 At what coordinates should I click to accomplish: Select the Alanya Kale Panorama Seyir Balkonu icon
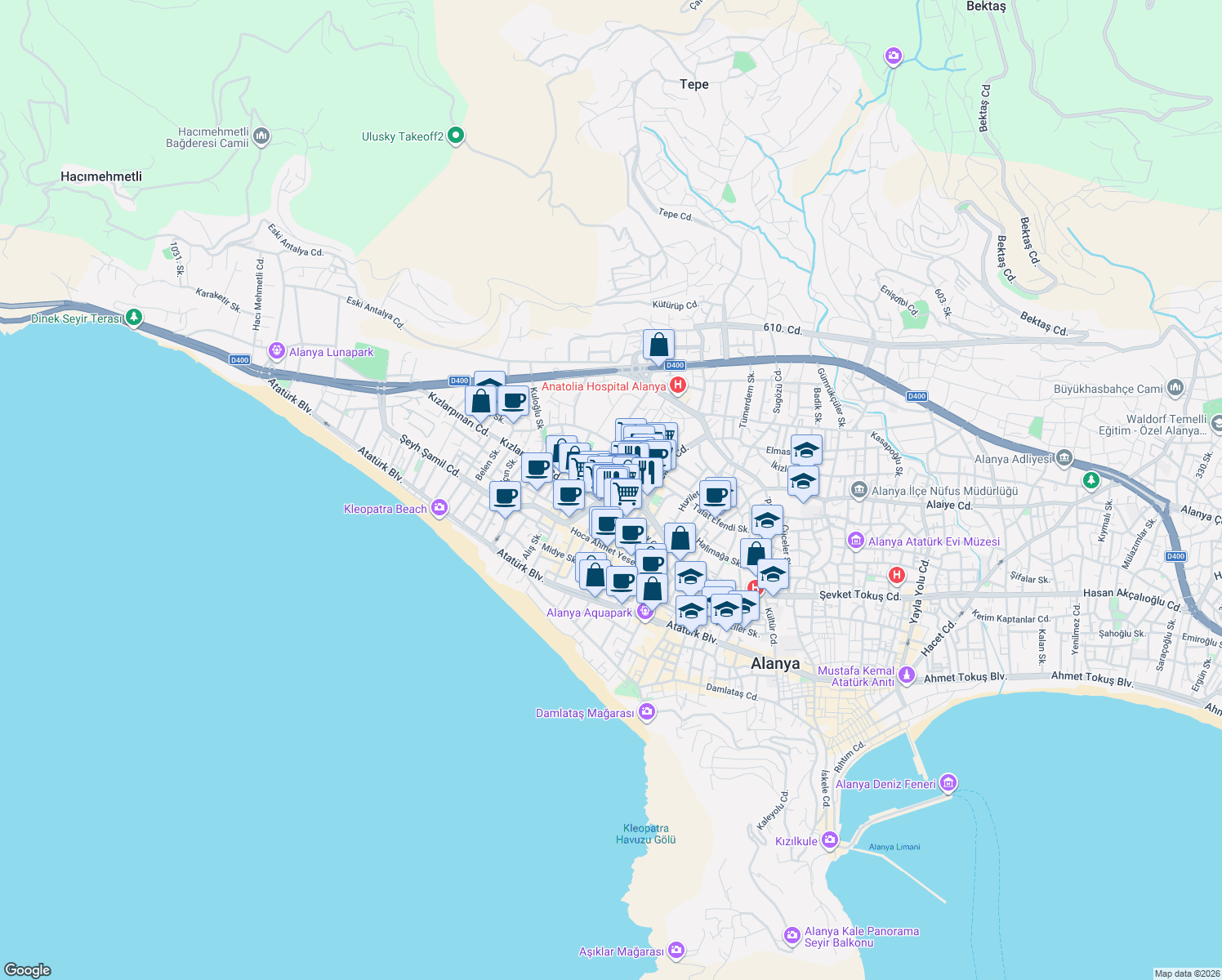792,936
